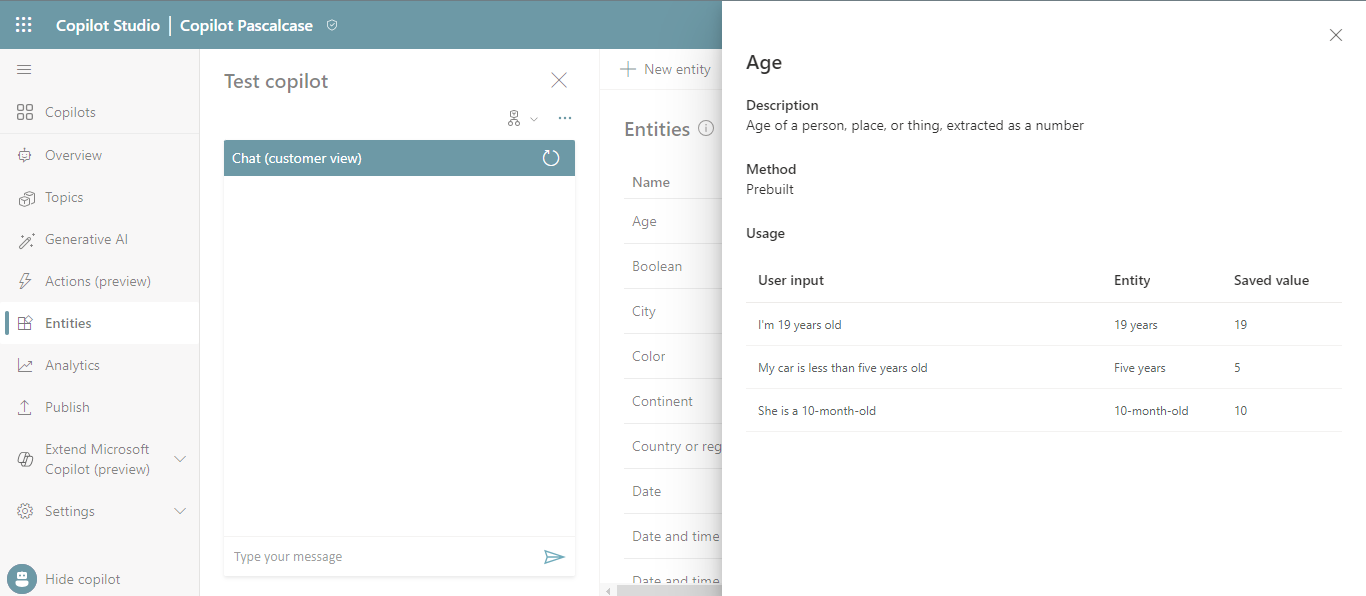
Task: Open test copilot more options ellipsis
Action: click(565, 119)
